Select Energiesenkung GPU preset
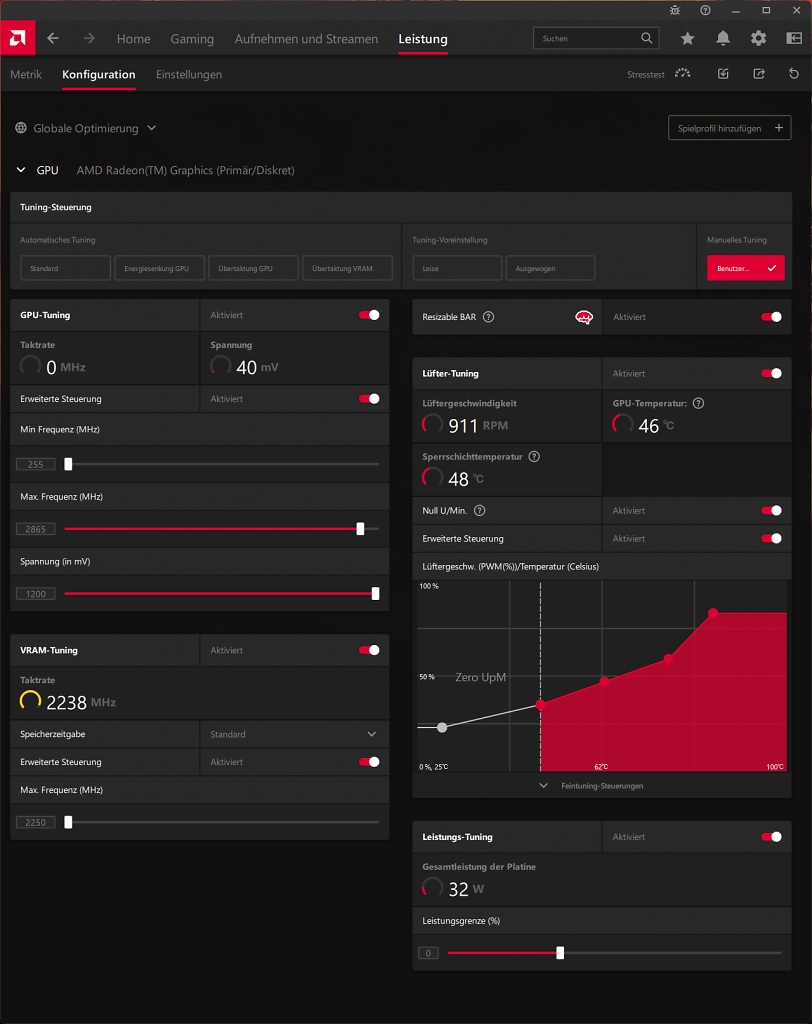The image size is (812, 1024). pyautogui.click(x=159, y=268)
